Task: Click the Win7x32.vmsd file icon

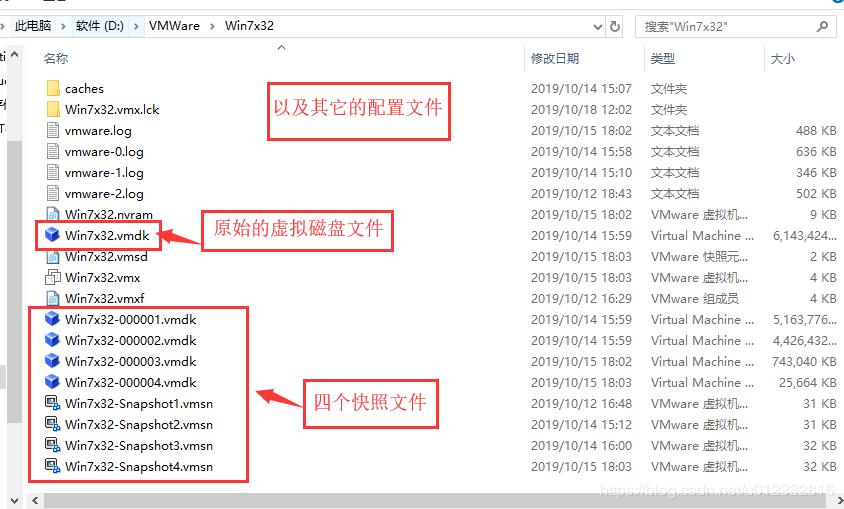Action: (x=53, y=257)
